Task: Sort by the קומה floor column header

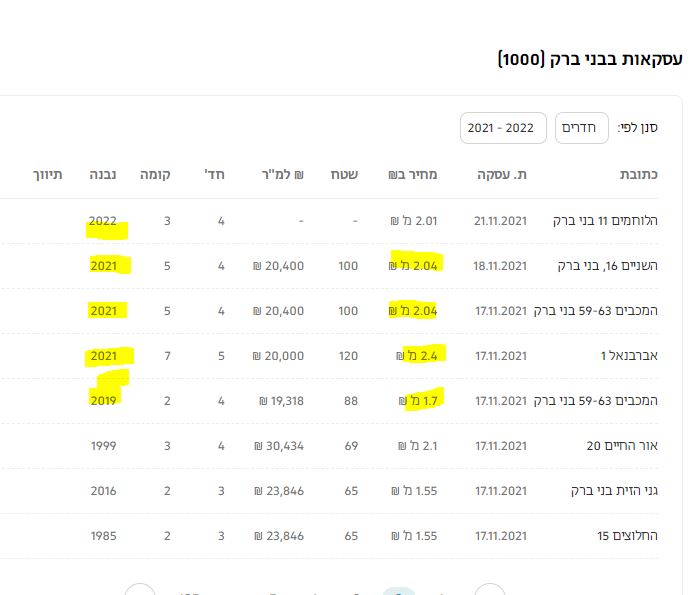Action: tap(155, 175)
